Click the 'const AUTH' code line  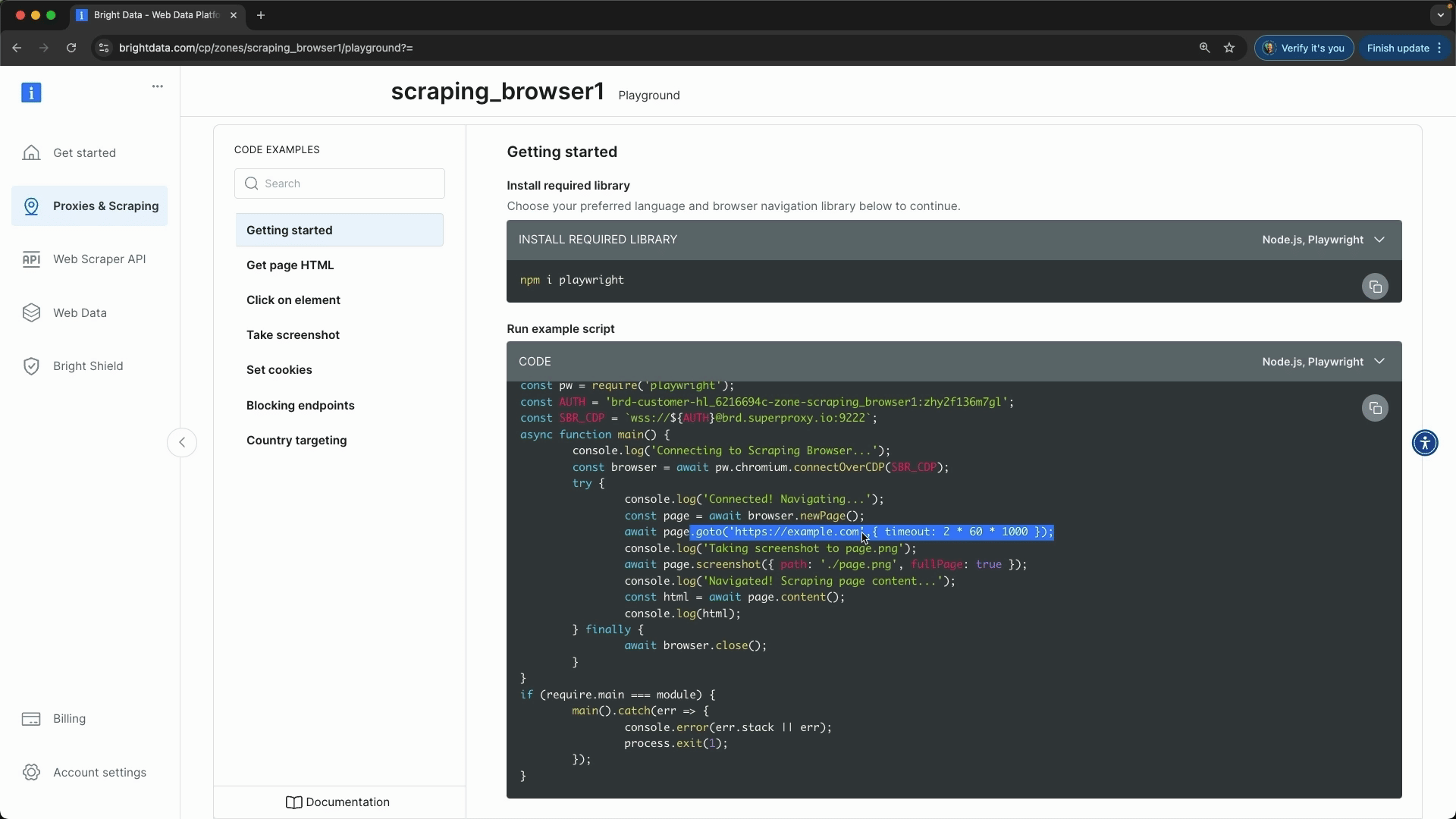pos(767,402)
